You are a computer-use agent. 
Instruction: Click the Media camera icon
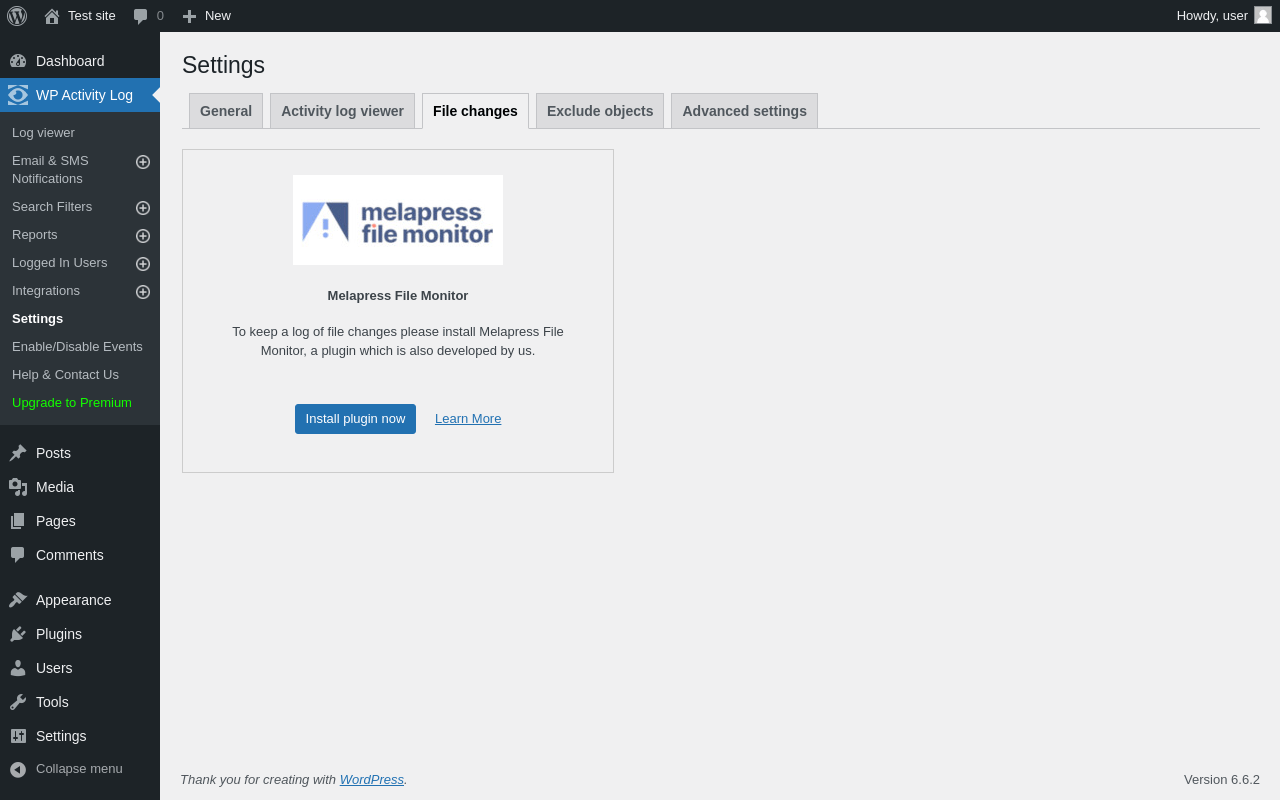(18, 487)
